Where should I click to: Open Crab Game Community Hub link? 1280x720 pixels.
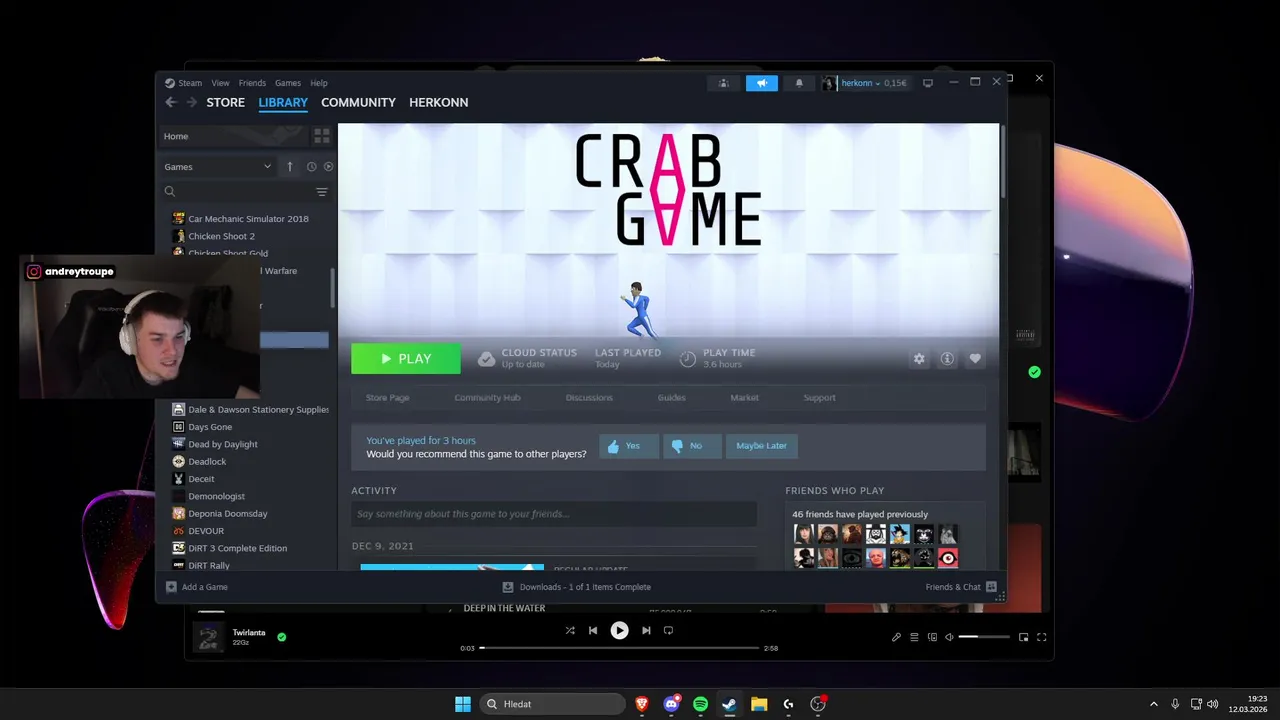(x=487, y=398)
